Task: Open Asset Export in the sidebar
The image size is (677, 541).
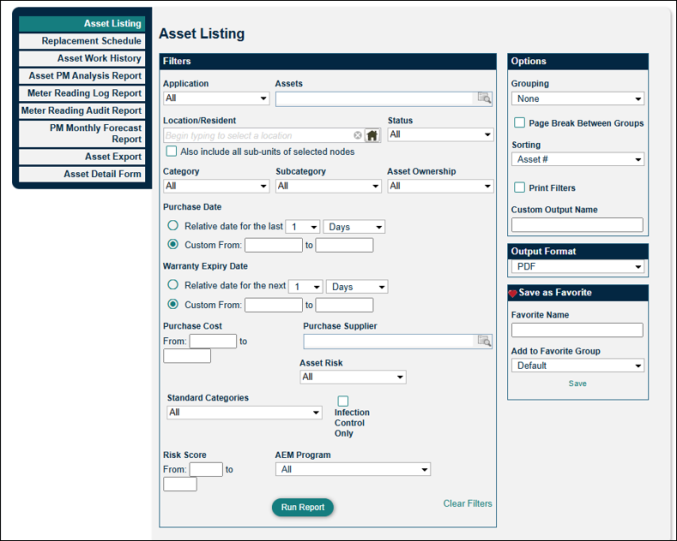Action: click(82, 157)
